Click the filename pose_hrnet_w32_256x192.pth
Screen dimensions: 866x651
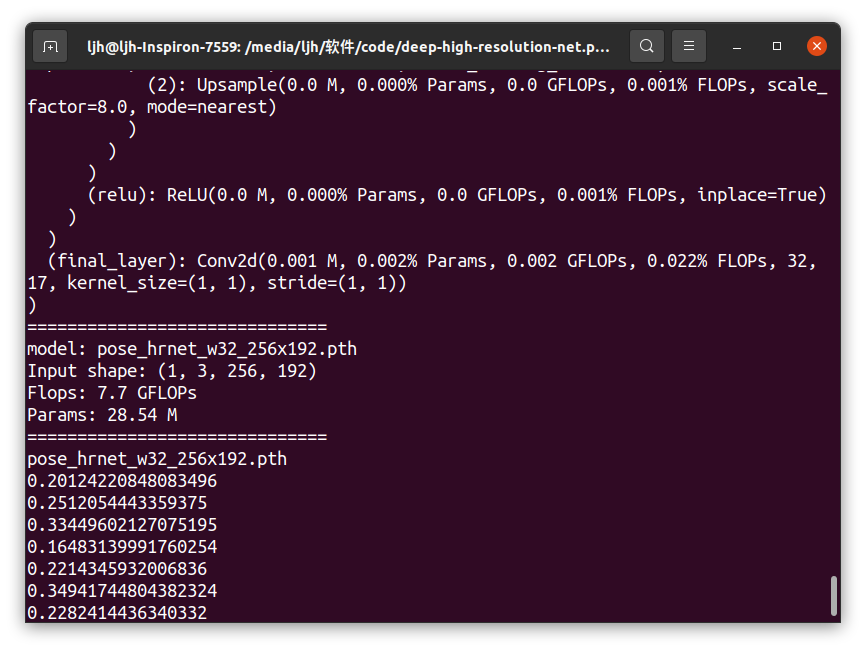(x=156, y=458)
